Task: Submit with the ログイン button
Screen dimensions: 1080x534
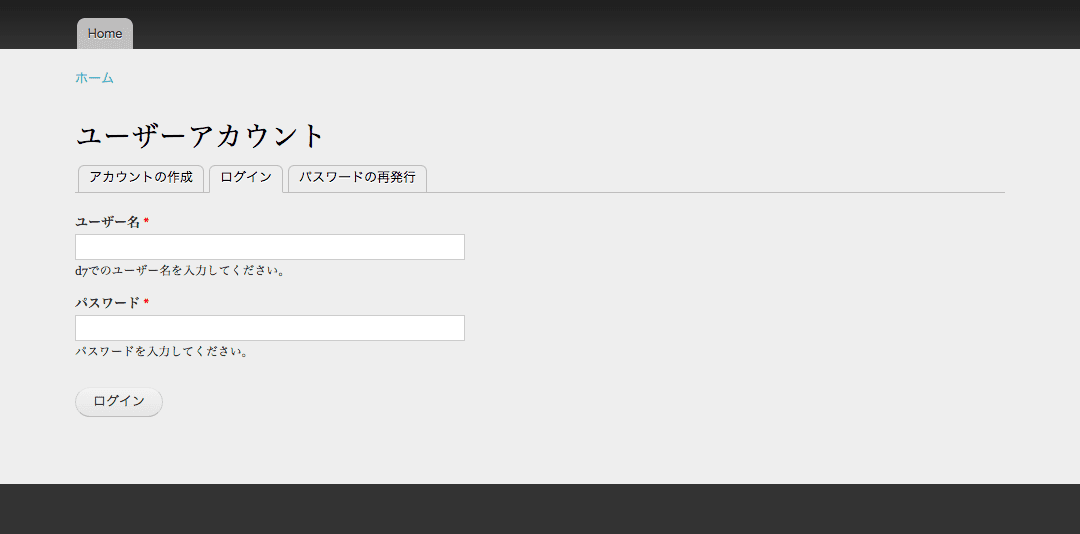Action: coord(119,402)
